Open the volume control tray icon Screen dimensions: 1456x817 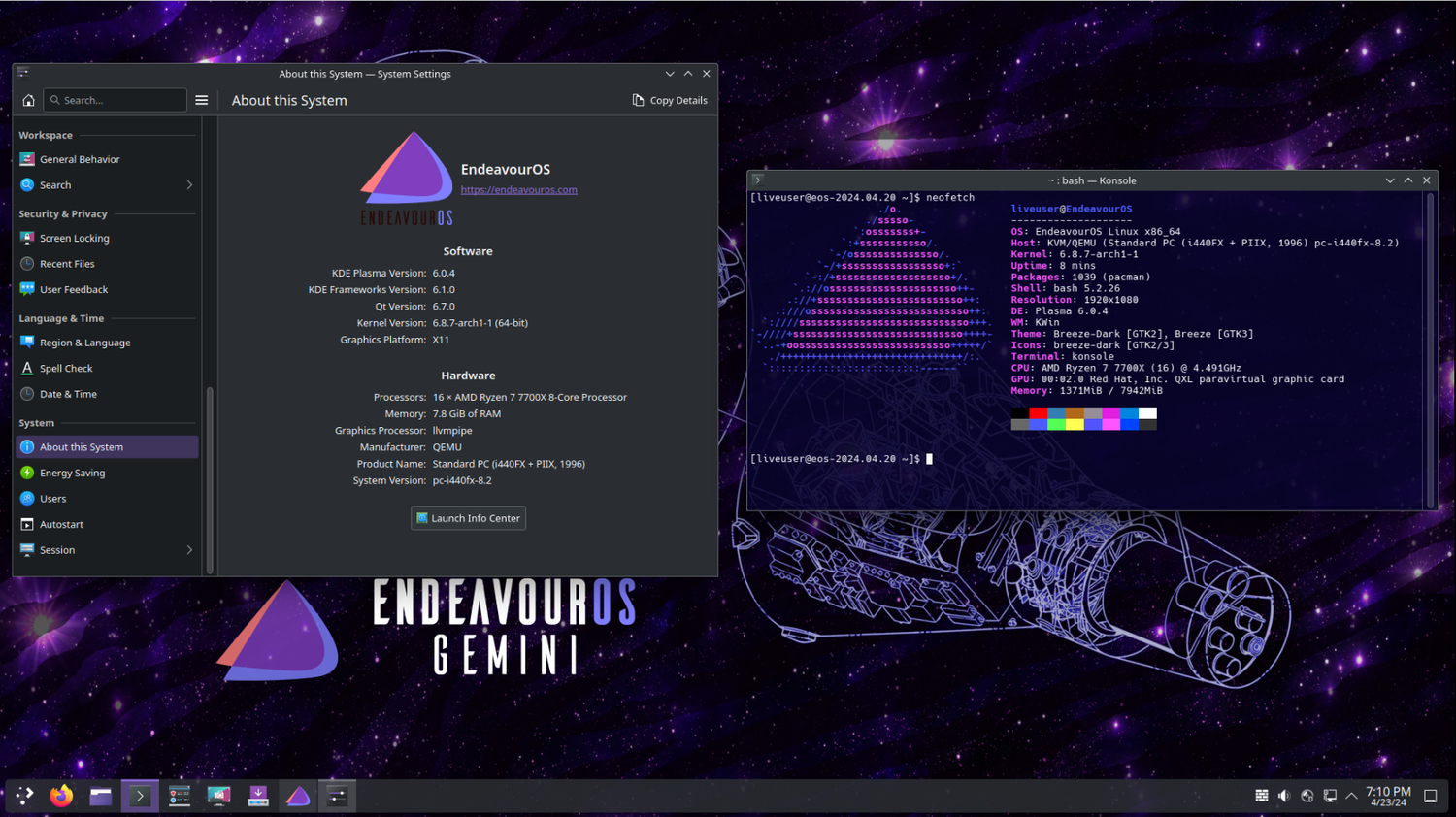1284,796
